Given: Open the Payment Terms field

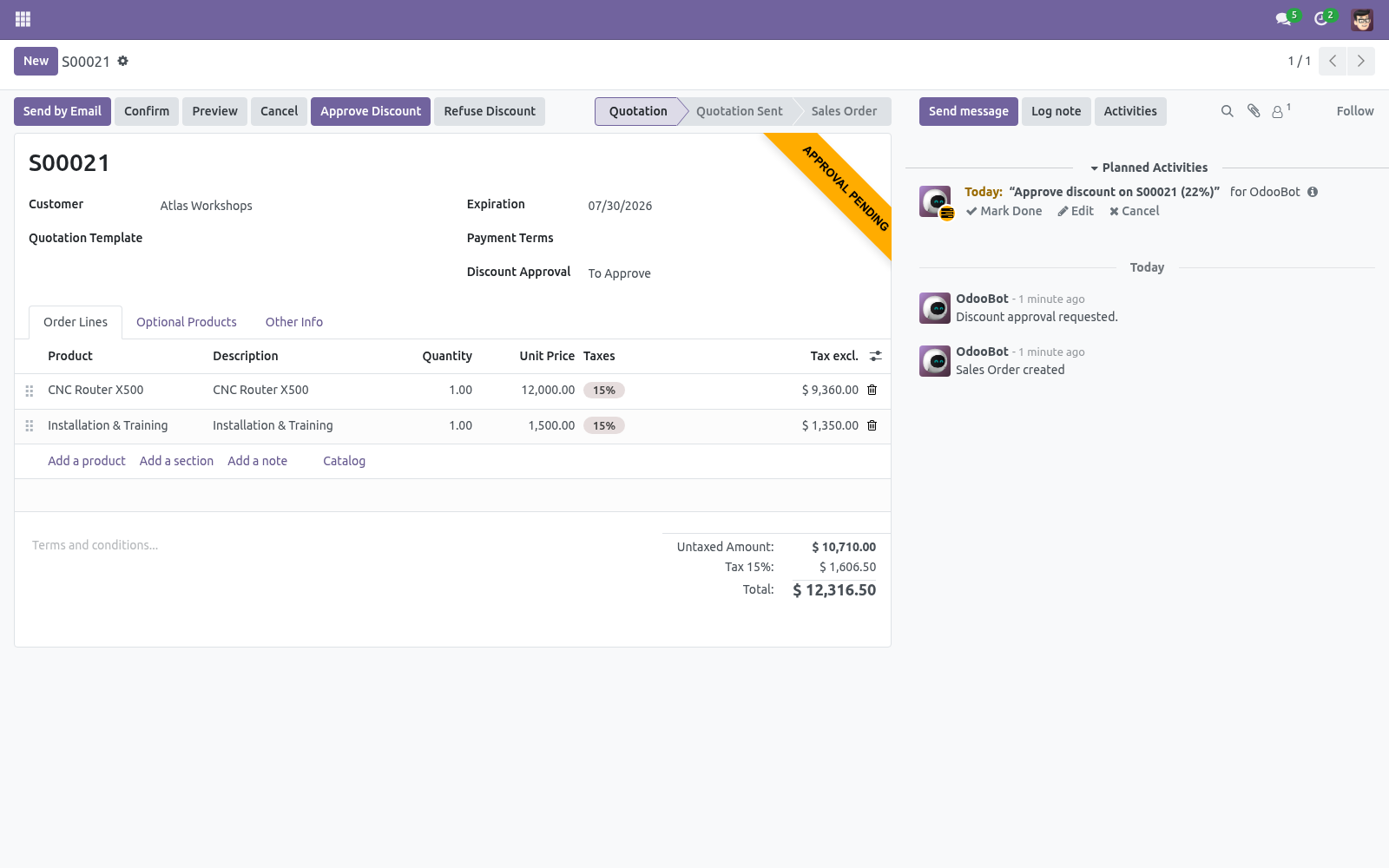Looking at the screenshot, I should tap(730, 239).
